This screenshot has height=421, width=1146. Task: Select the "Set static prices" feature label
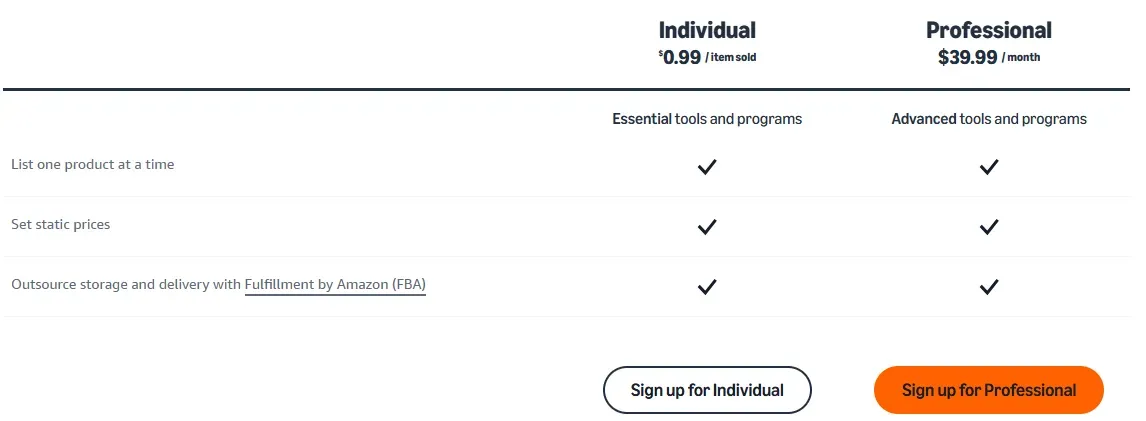point(61,225)
